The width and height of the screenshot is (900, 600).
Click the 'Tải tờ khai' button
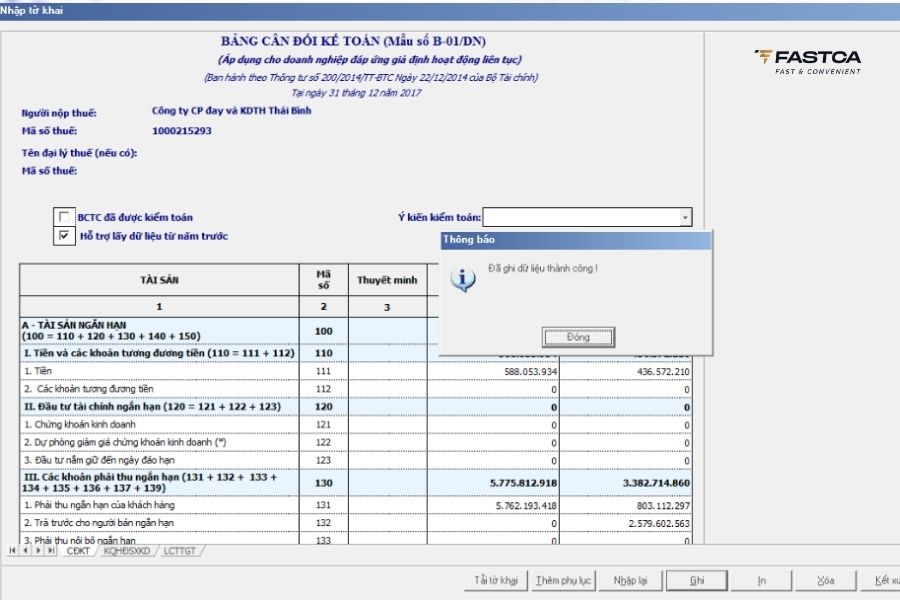click(496, 580)
